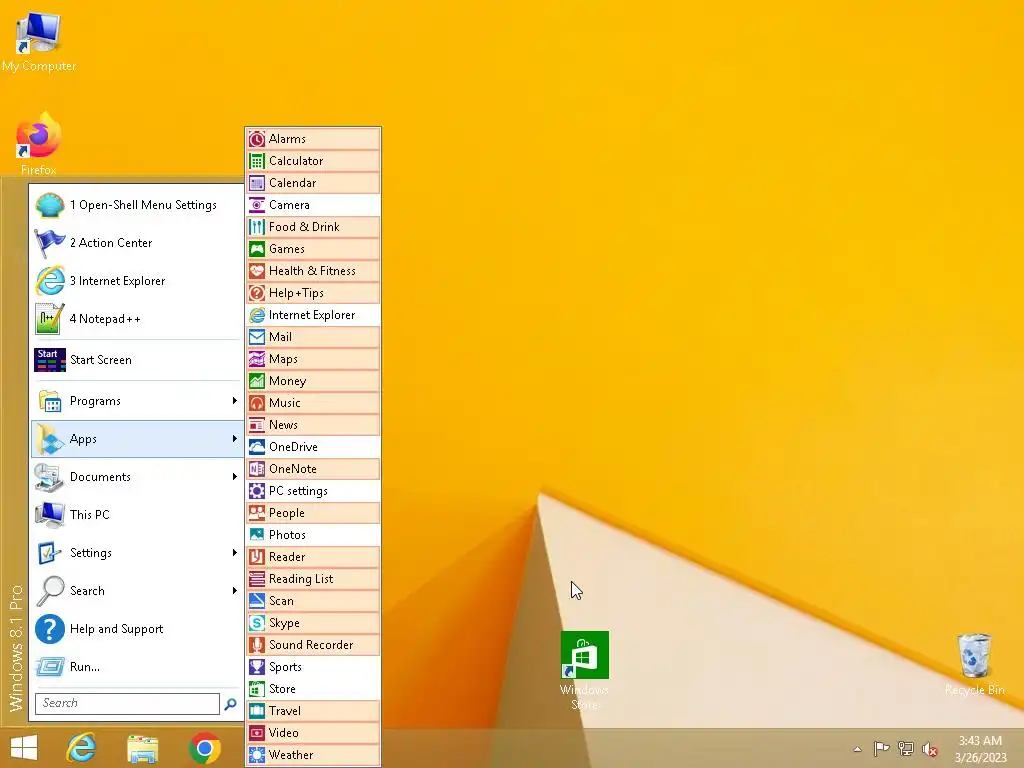Viewport: 1024px width, 768px height.
Task: Open Health & Fitness app
Action: point(313,270)
